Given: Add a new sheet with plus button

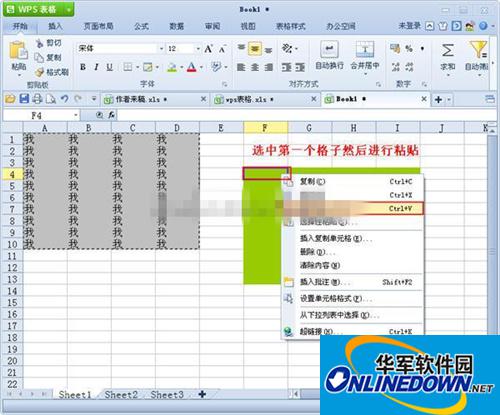Looking at the screenshot, I should (x=202, y=394).
